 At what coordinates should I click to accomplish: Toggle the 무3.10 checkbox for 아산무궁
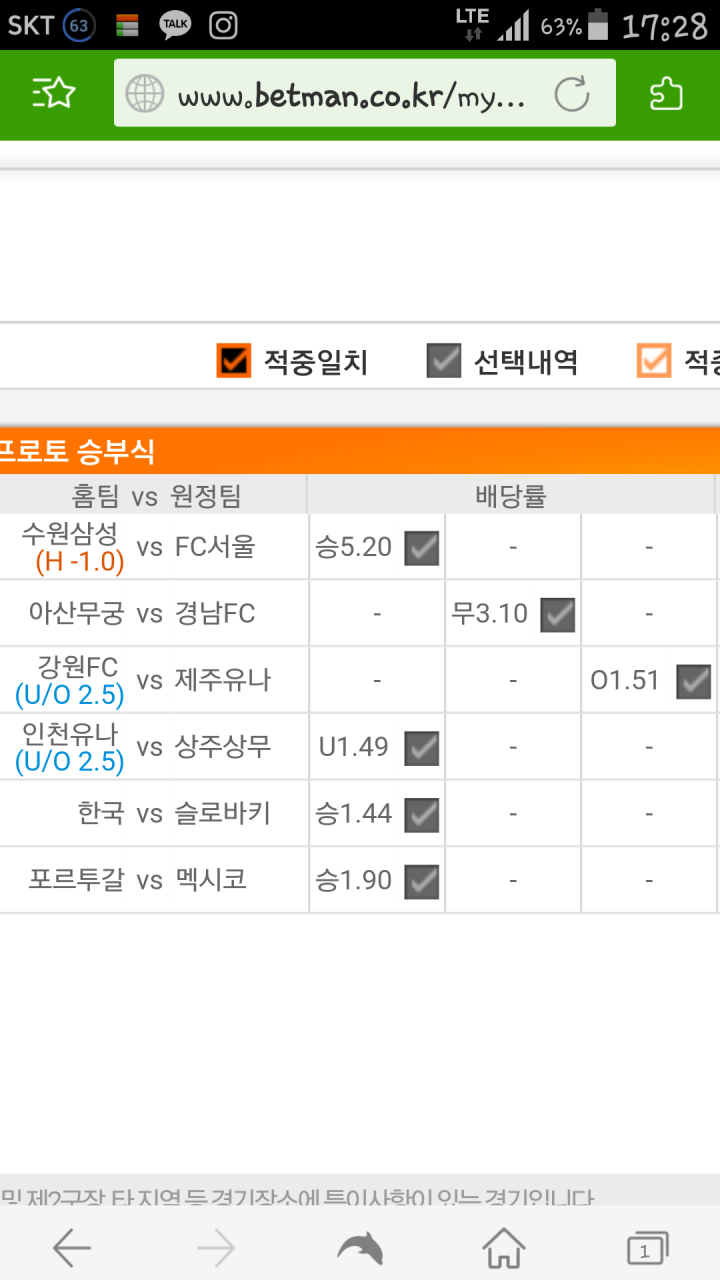(x=557, y=615)
